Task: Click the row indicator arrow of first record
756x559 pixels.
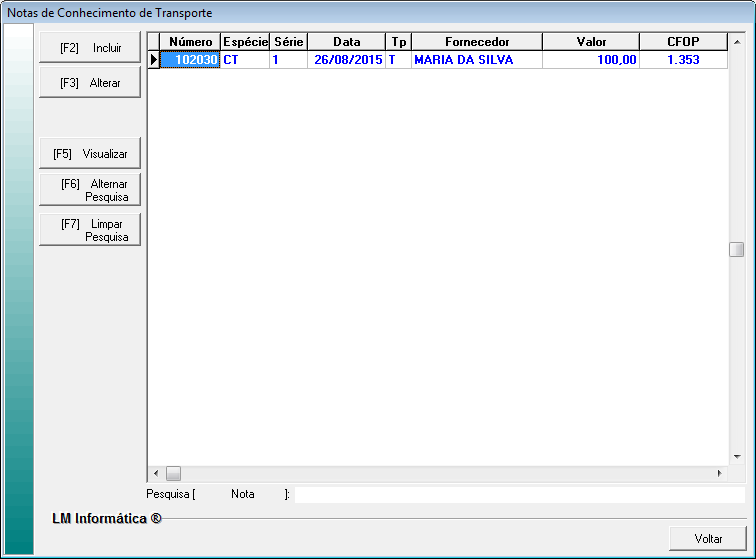Action: [x=154, y=60]
